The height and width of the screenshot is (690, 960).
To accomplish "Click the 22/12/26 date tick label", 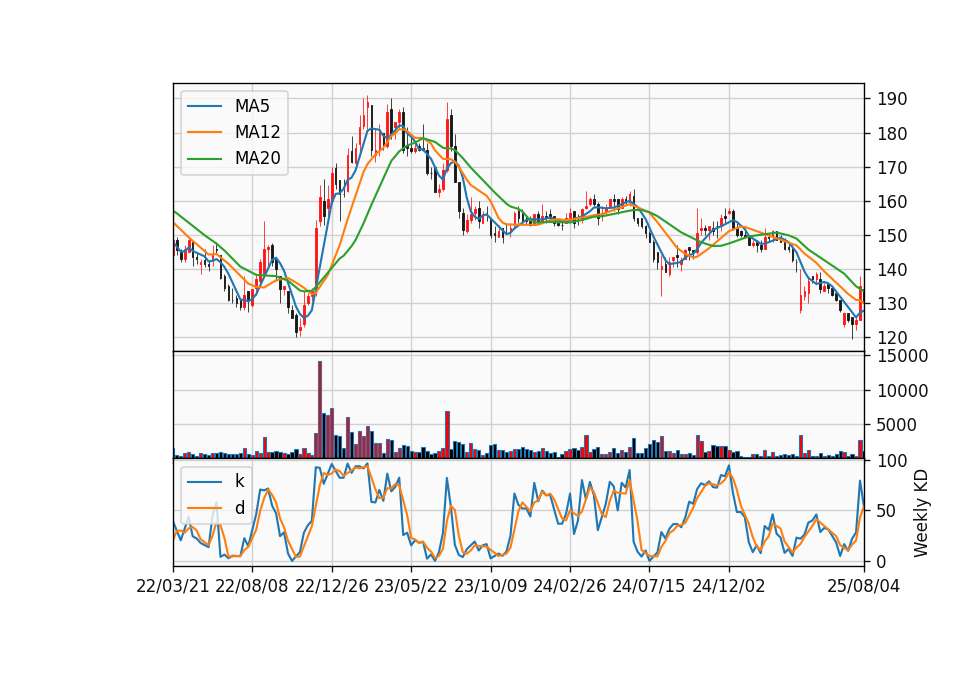I will tap(332, 586).
